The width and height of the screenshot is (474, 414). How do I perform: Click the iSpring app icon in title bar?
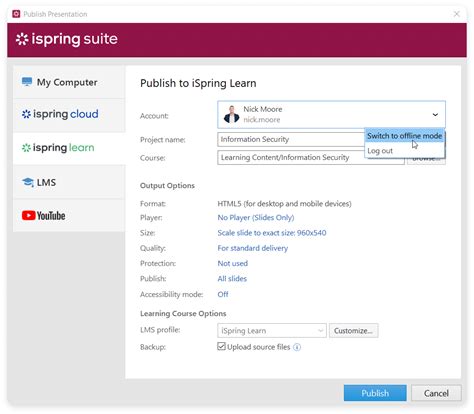16,14
